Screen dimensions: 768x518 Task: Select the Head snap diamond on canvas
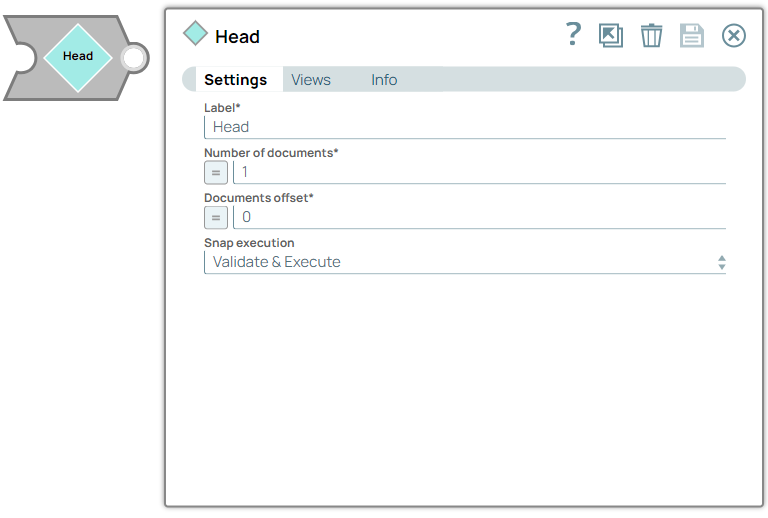tap(77, 57)
